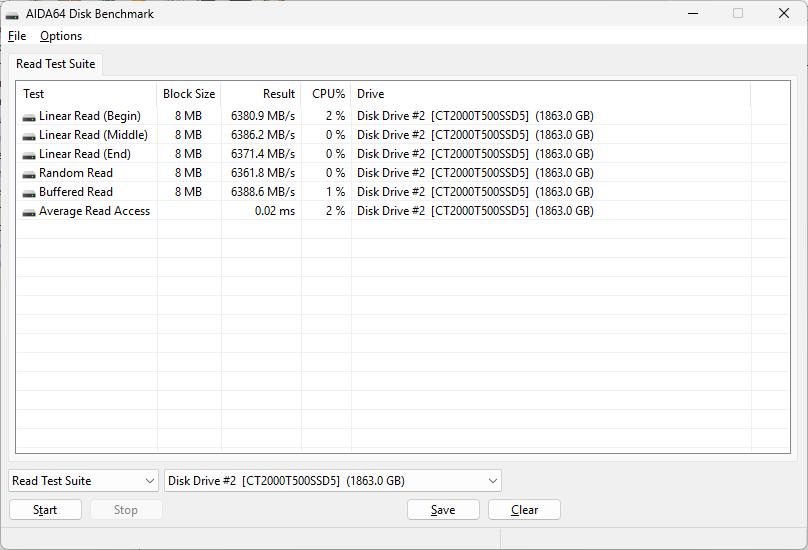Open the File menu

pyautogui.click(x=17, y=36)
